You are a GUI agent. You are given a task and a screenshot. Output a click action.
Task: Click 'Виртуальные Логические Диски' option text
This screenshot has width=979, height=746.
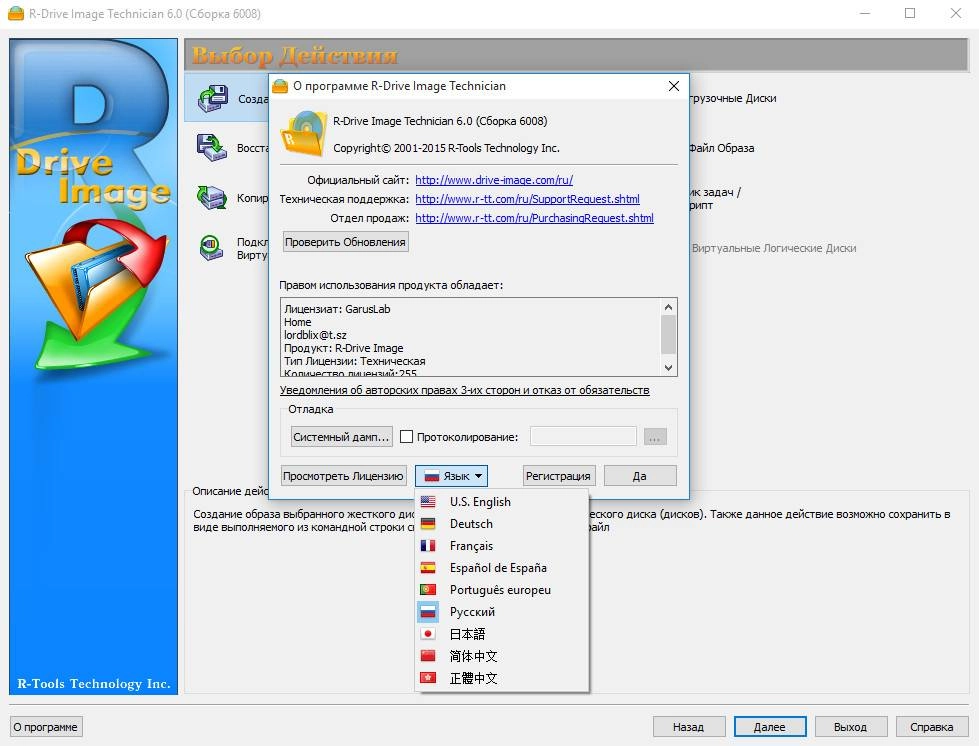(774, 248)
